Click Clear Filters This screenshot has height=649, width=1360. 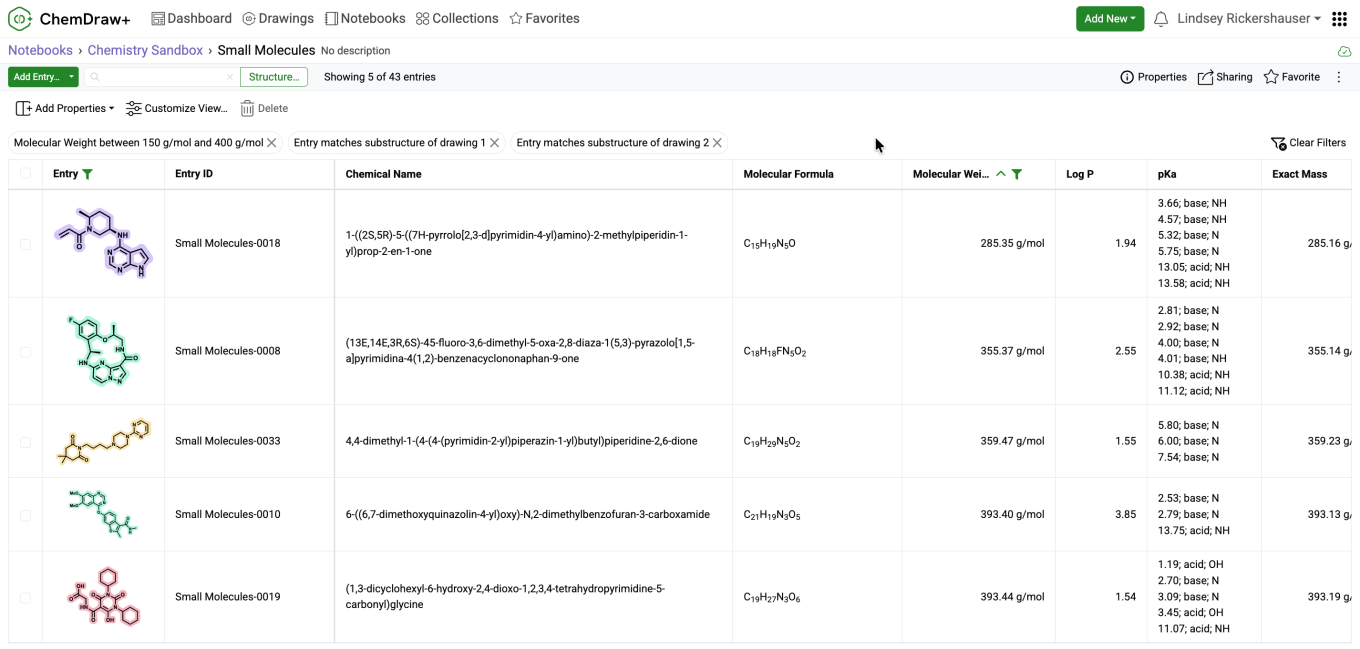coord(1308,143)
